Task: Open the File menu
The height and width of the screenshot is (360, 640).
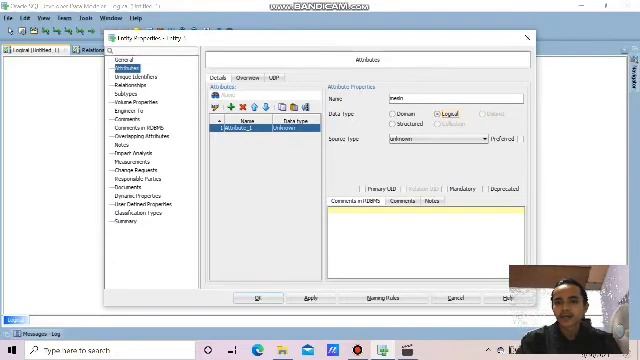Action: point(8,18)
